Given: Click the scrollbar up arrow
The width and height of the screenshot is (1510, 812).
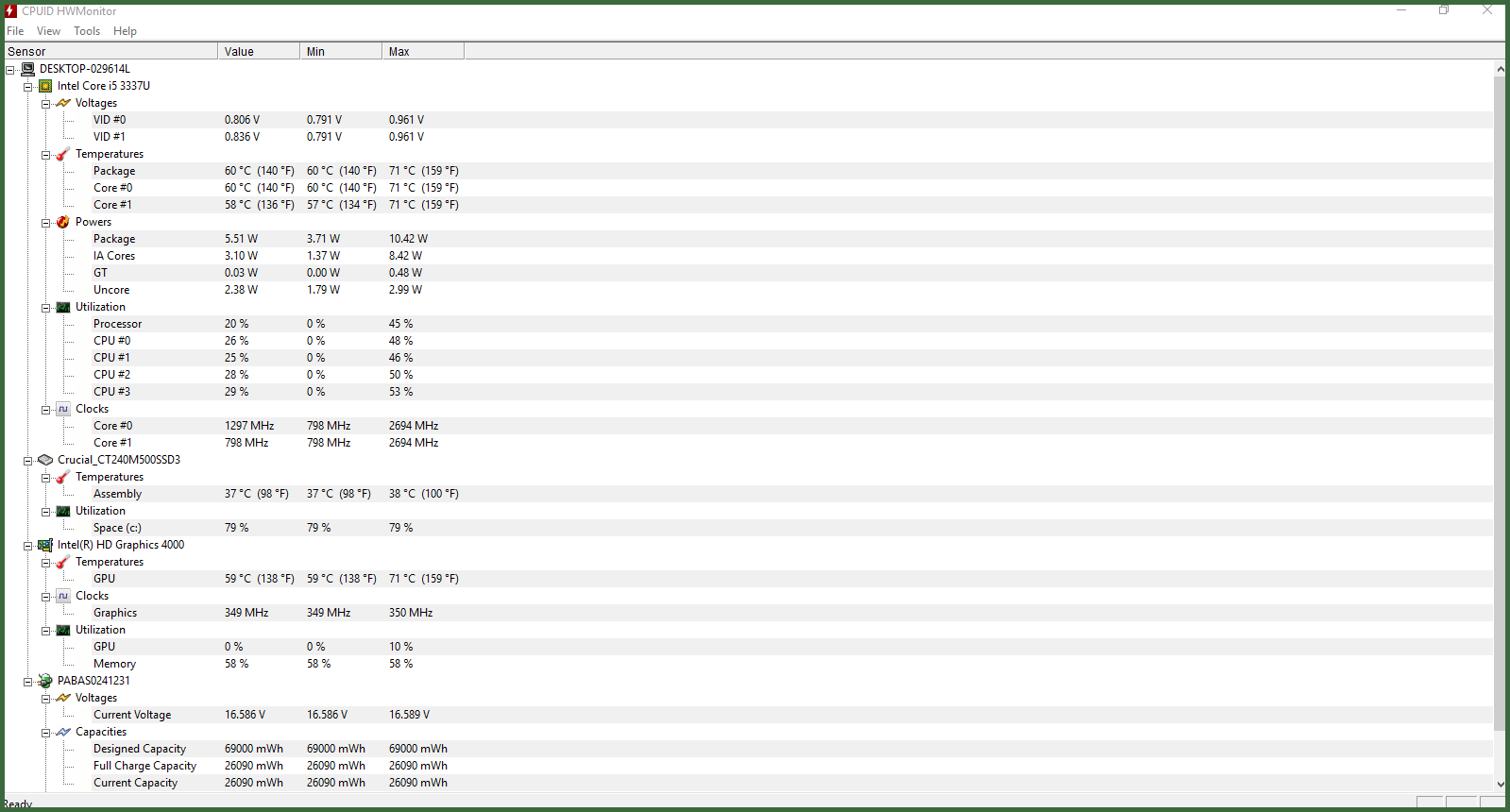Looking at the screenshot, I should pos(1500,69).
